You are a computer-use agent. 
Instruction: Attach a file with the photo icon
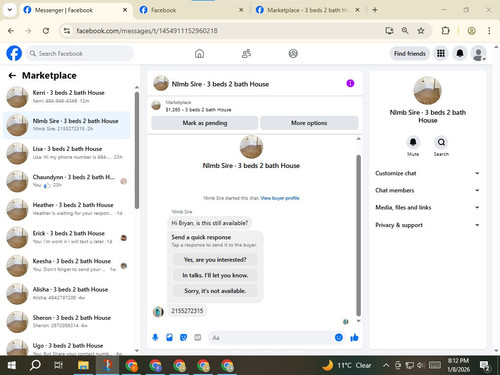[x=169, y=338]
